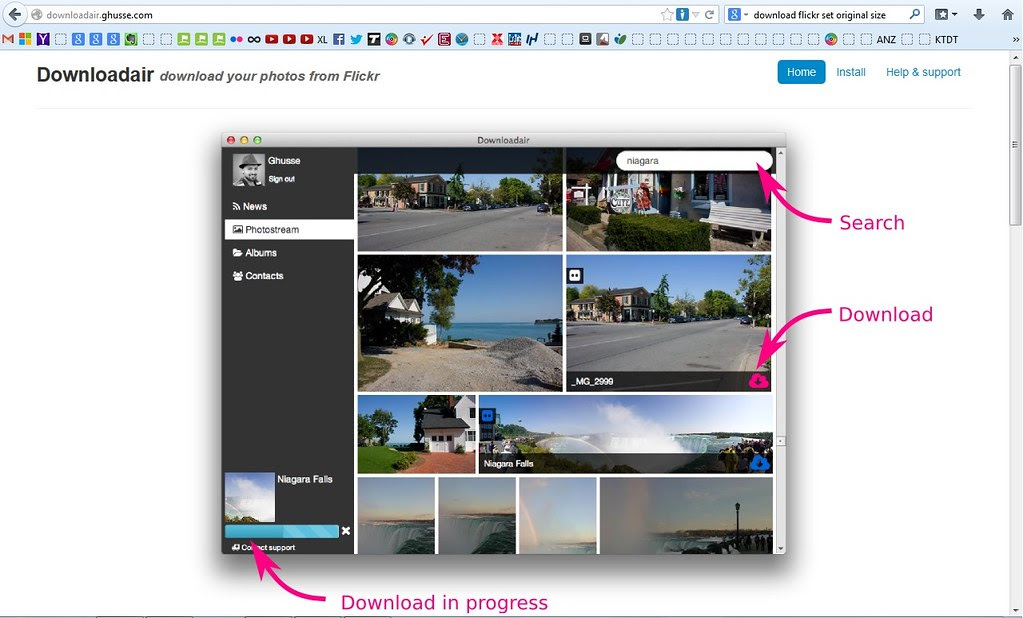The image size is (1023, 618).
Task: Open the Flickr dots bookmark
Action: [x=236, y=39]
